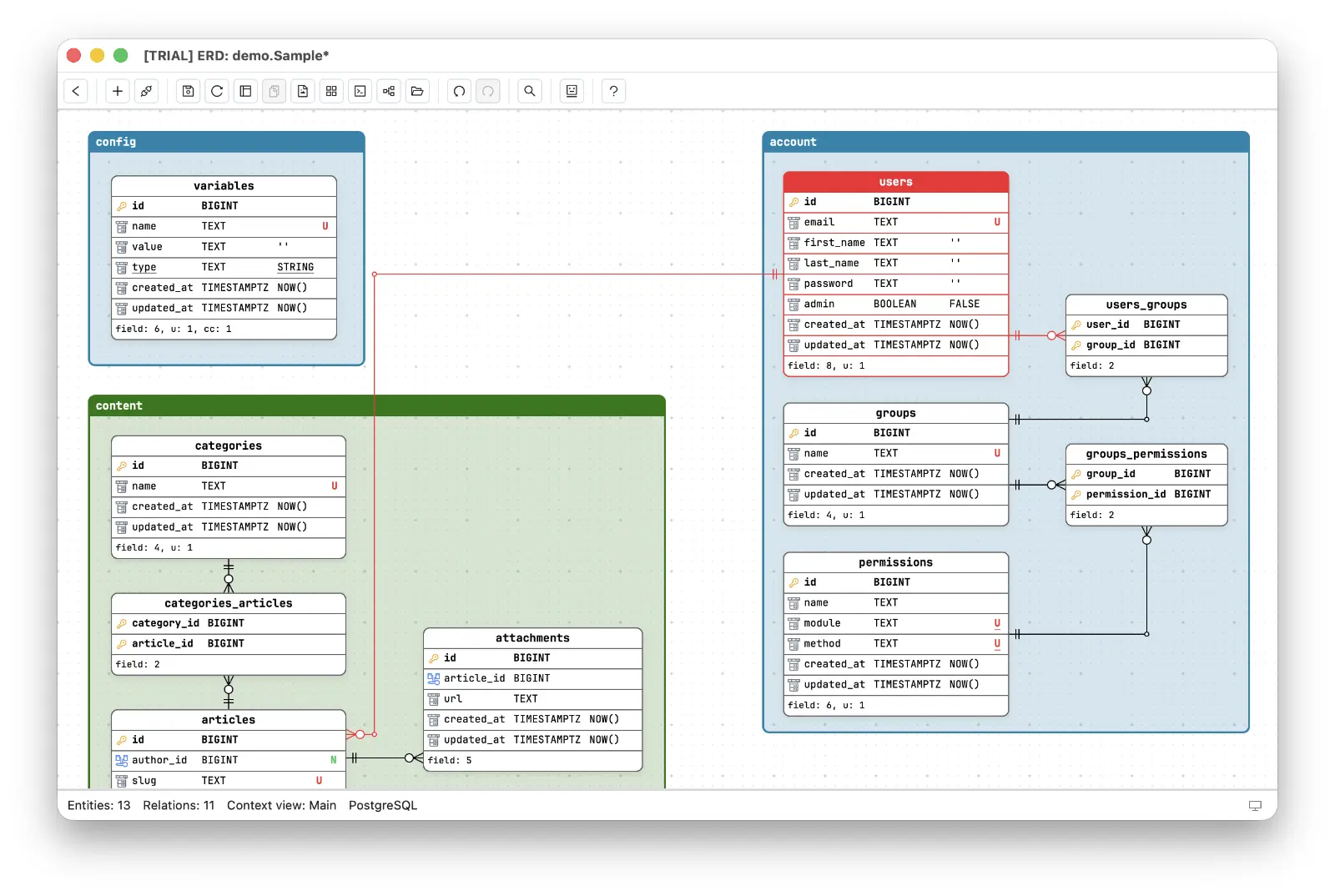Click the four-squares grid icon
Viewport: 1335px width, 896px height.
point(331,91)
